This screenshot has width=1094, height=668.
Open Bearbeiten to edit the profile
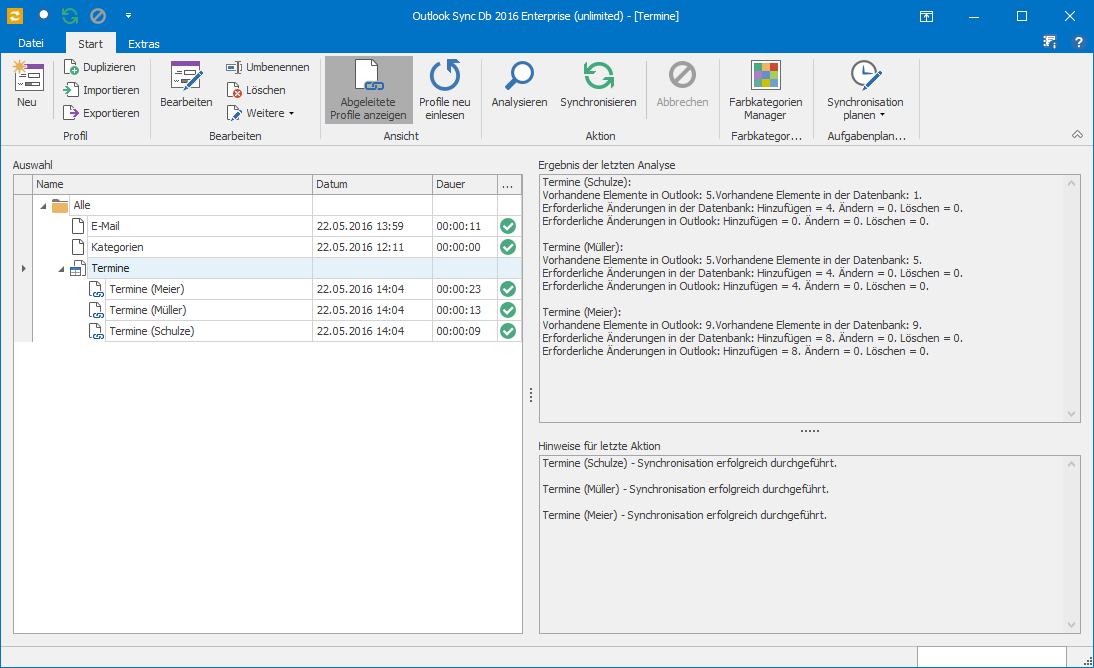(x=186, y=84)
